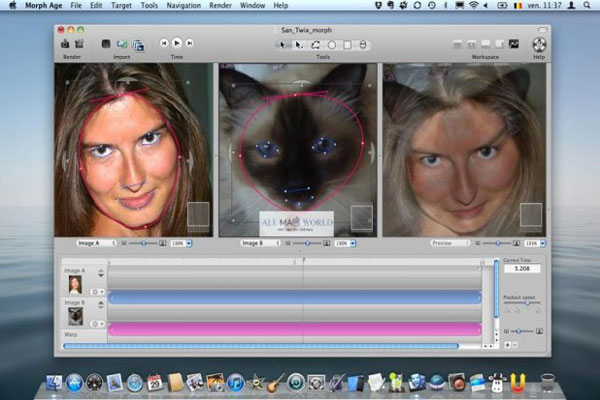Pick the curve drawing tool
Image resolution: width=600 pixels, height=400 pixels.
click(316, 44)
